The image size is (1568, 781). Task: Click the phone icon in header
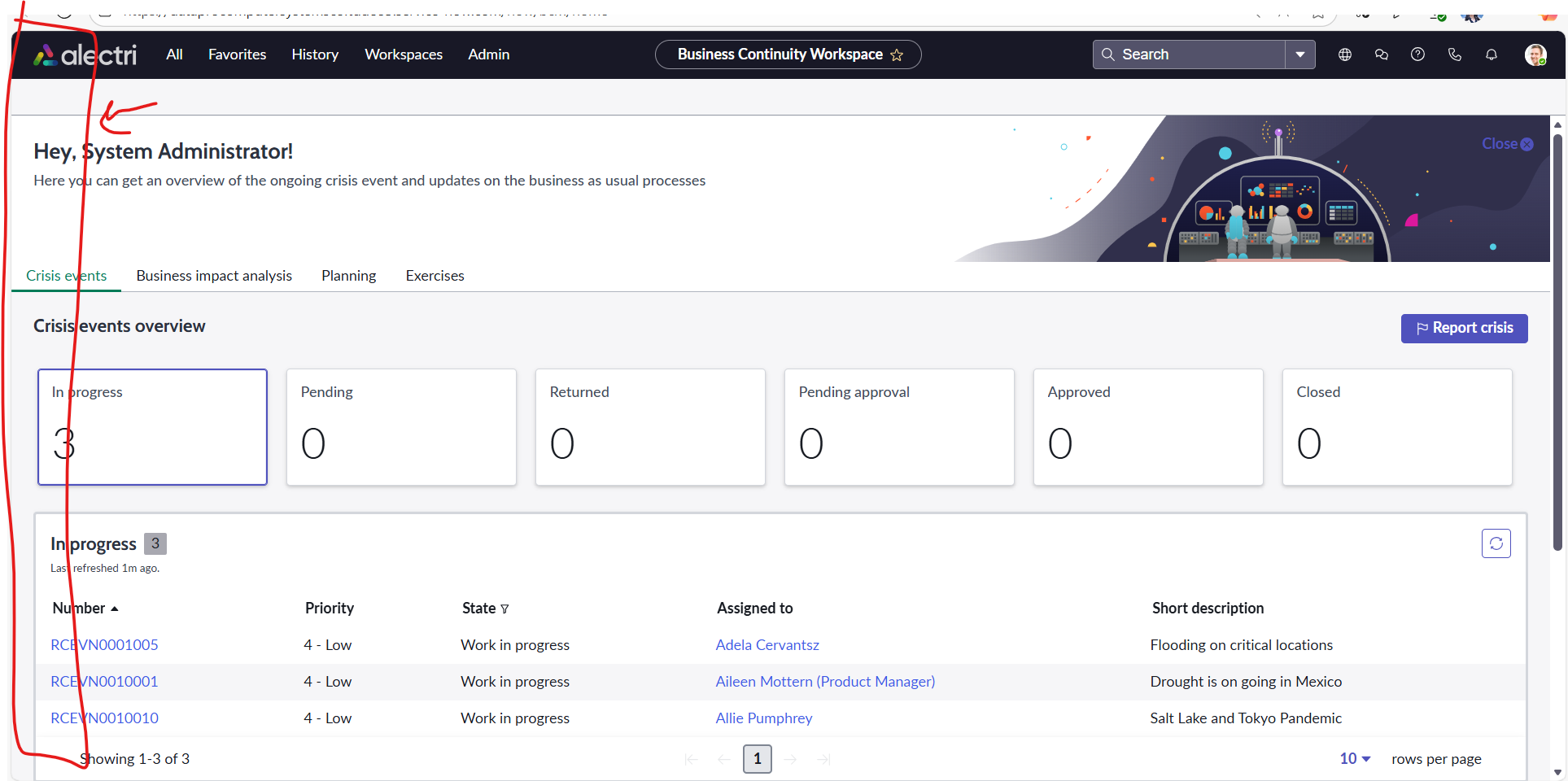coord(1455,55)
